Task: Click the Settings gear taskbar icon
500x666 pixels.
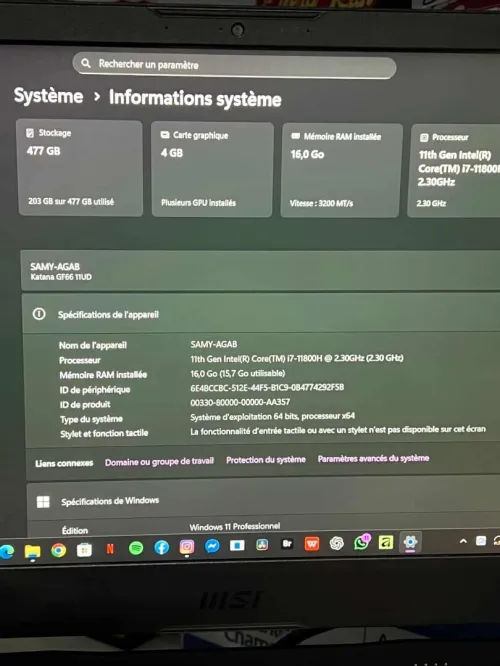Action: click(410, 542)
